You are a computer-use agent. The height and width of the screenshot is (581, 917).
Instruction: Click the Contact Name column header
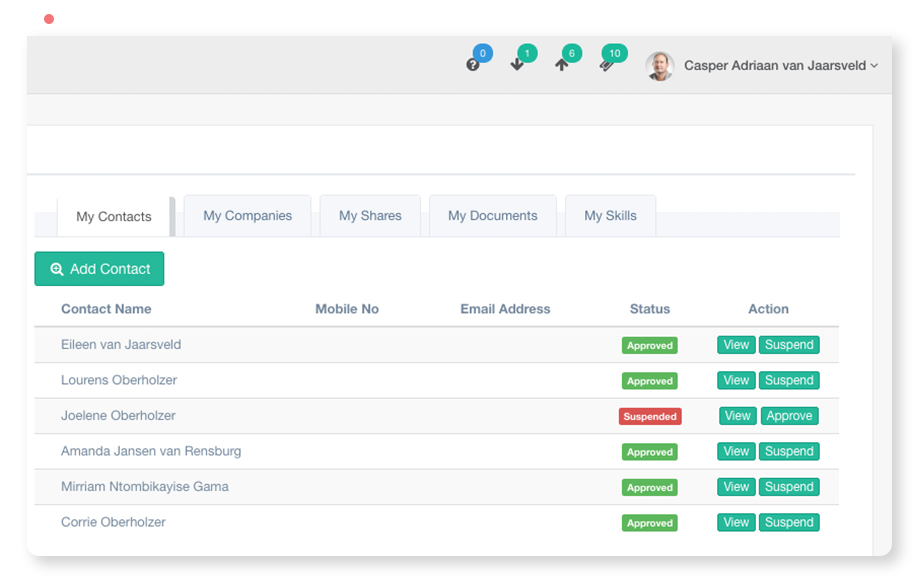pyautogui.click(x=106, y=309)
